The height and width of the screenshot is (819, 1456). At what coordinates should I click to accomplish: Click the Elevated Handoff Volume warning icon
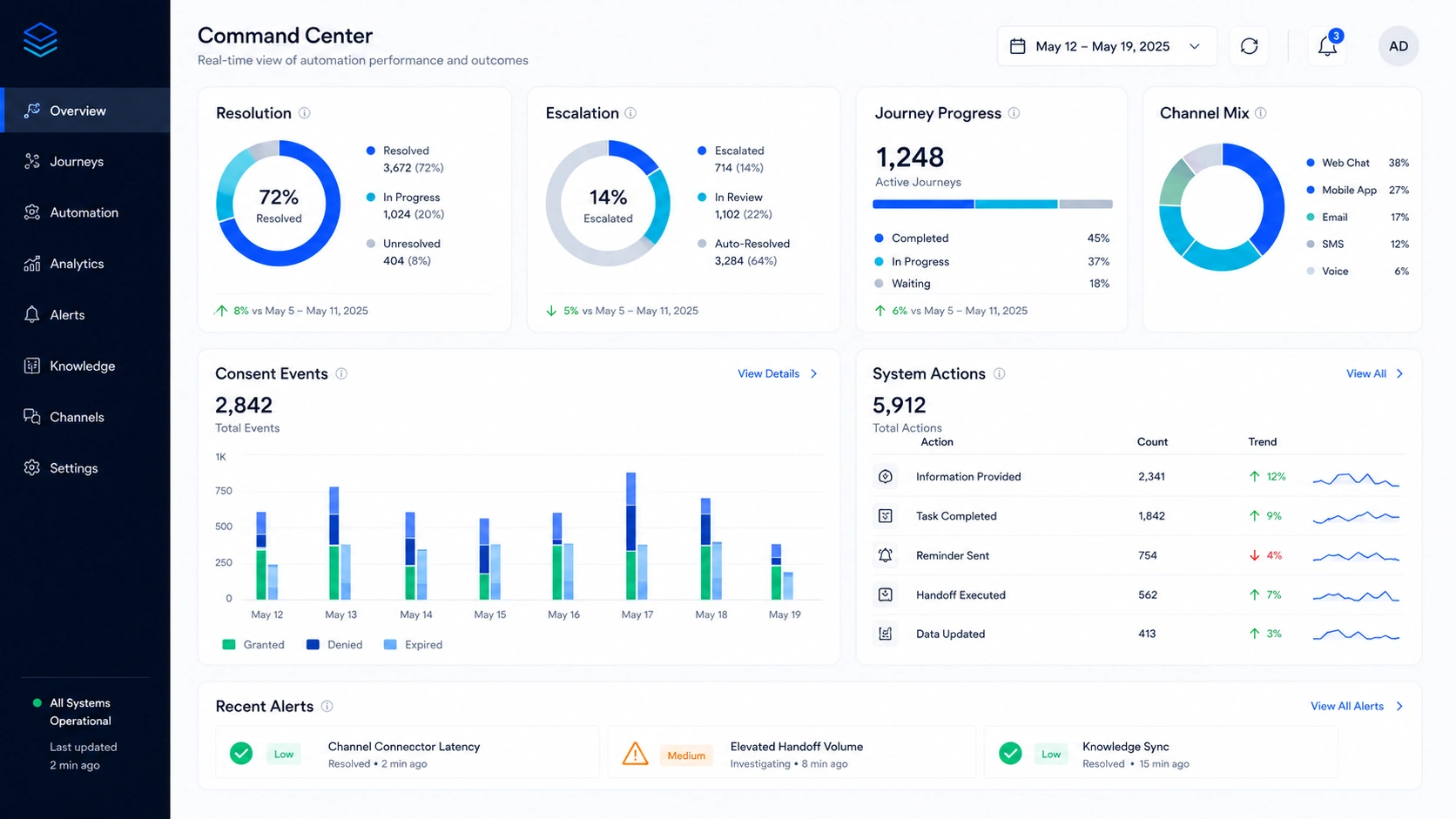(636, 754)
